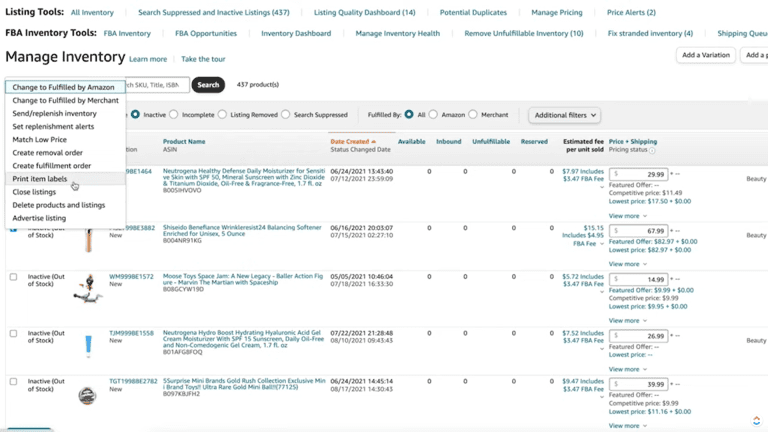
Task: Choose Set replenishment alerts from the menu
Action: click(65, 126)
